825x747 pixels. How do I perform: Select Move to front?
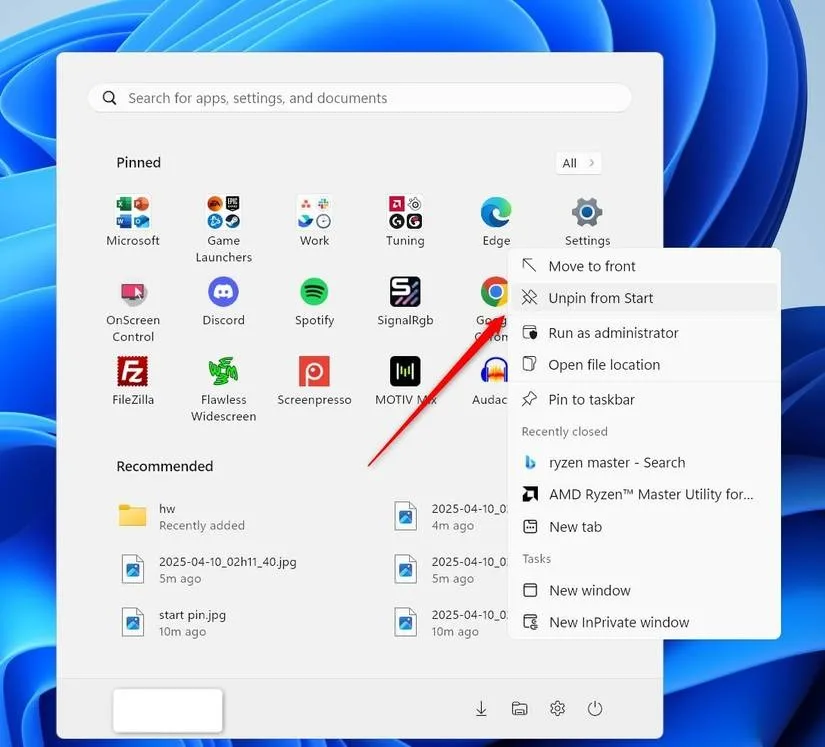pyautogui.click(x=646, y=266)
